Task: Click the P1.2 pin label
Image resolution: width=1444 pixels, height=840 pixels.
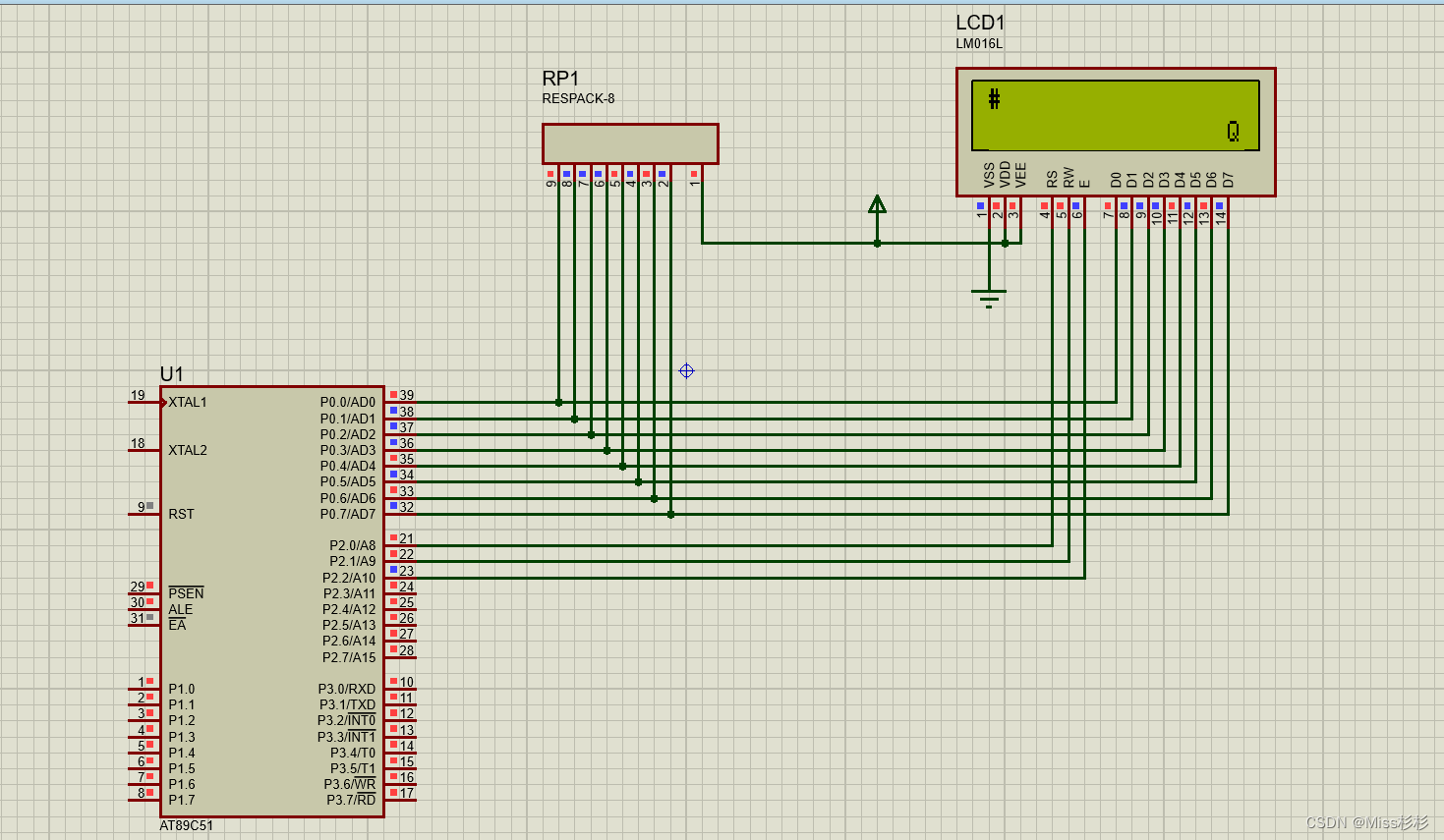Action: [182, 720]
